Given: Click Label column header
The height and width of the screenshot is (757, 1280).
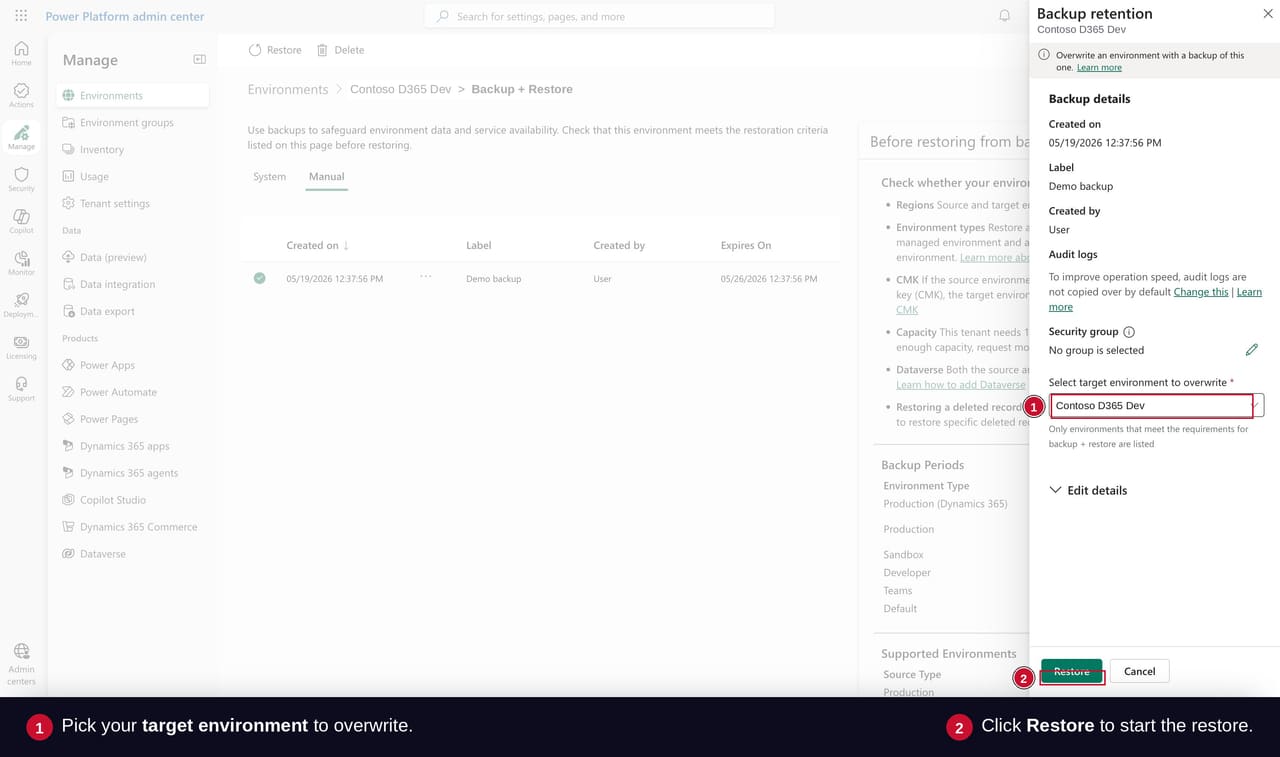Looking at the screenshot, I should tap(479, 245).
